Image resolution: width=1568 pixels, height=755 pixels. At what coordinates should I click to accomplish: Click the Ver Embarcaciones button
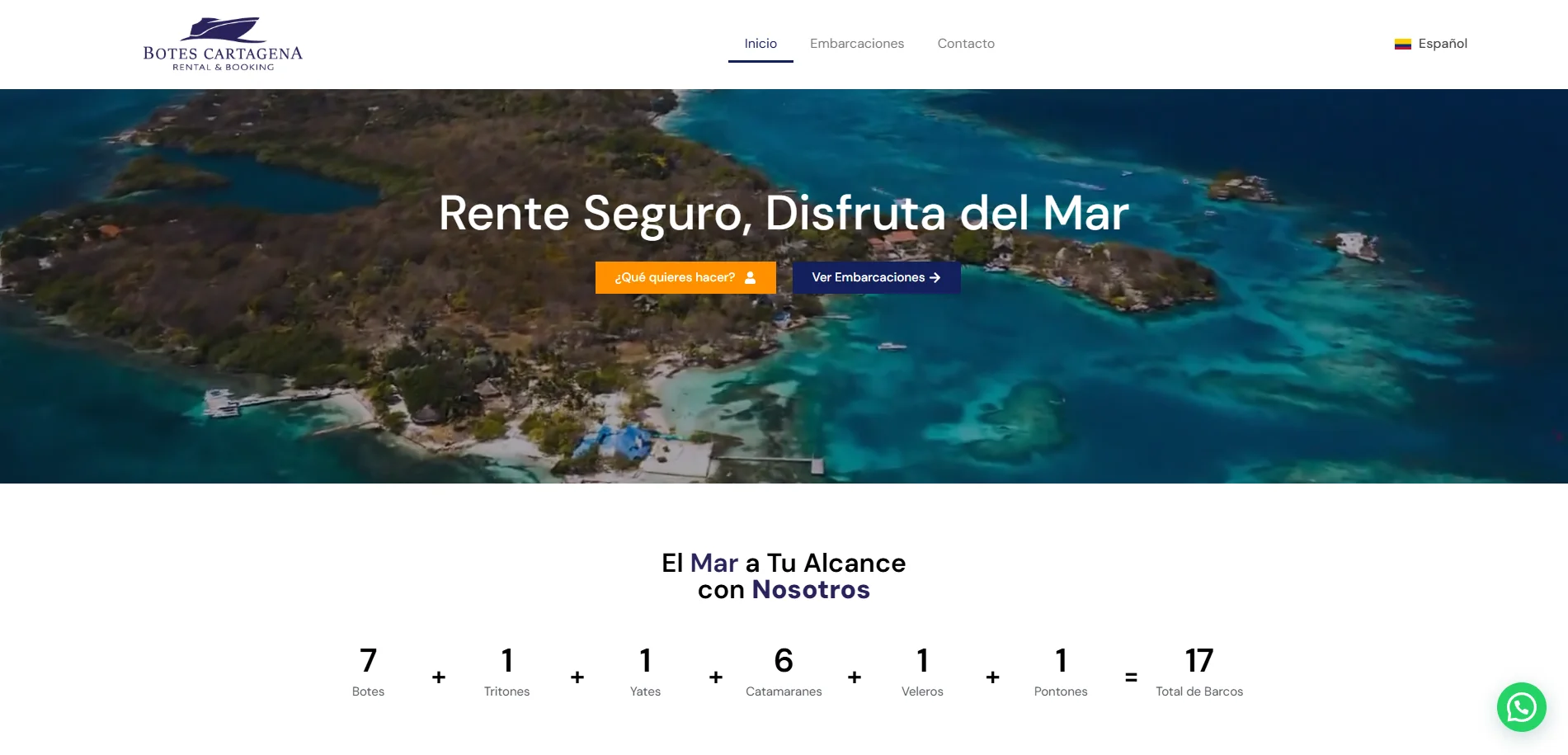(x=876, y=277)
